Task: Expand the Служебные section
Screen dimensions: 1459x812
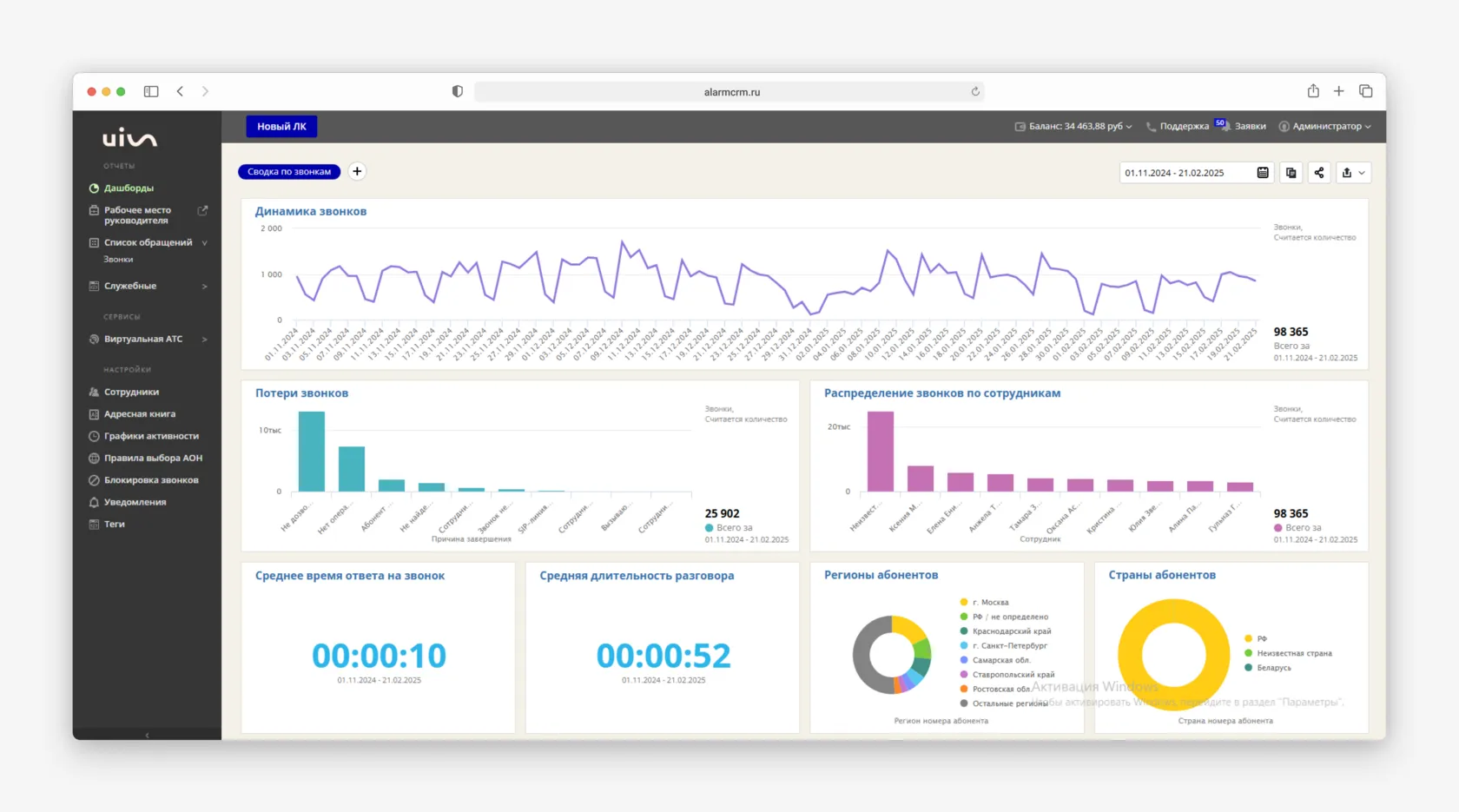Action: point(130,286)
